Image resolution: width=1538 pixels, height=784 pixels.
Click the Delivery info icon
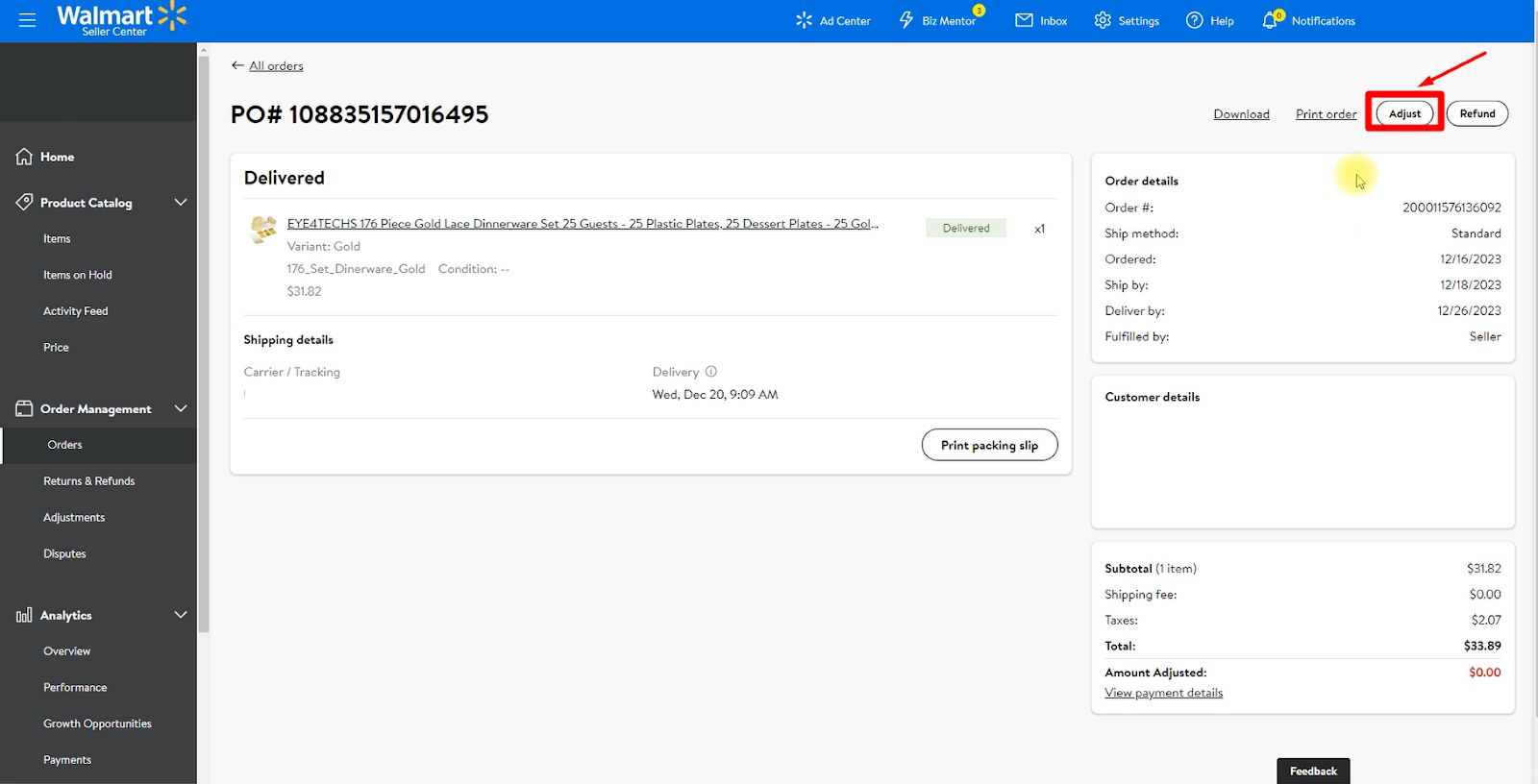click(711, 372)
